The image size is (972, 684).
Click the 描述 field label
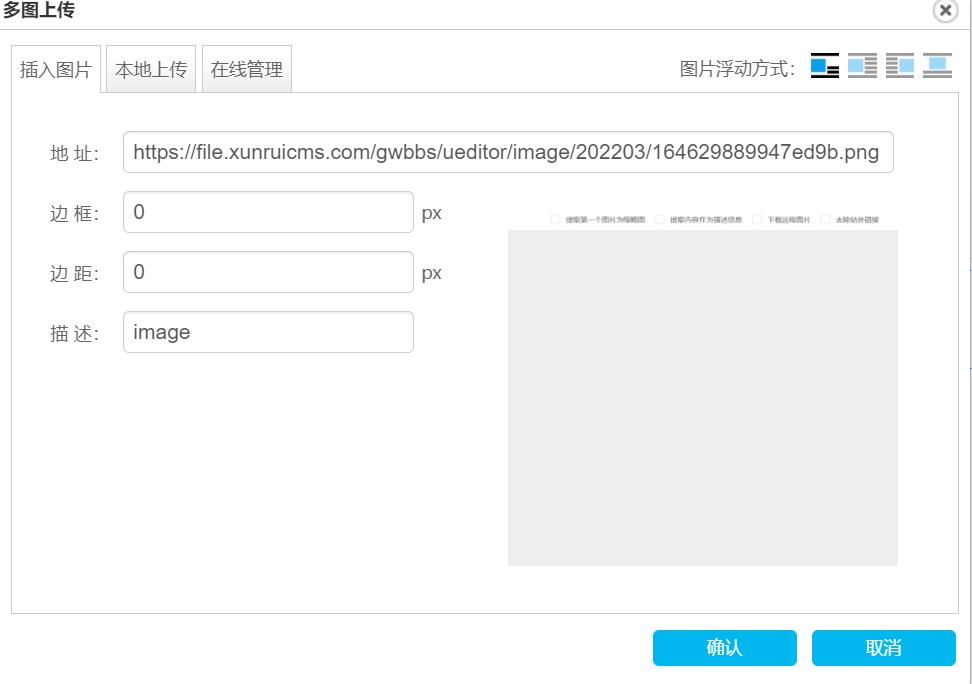pos(74,334)
